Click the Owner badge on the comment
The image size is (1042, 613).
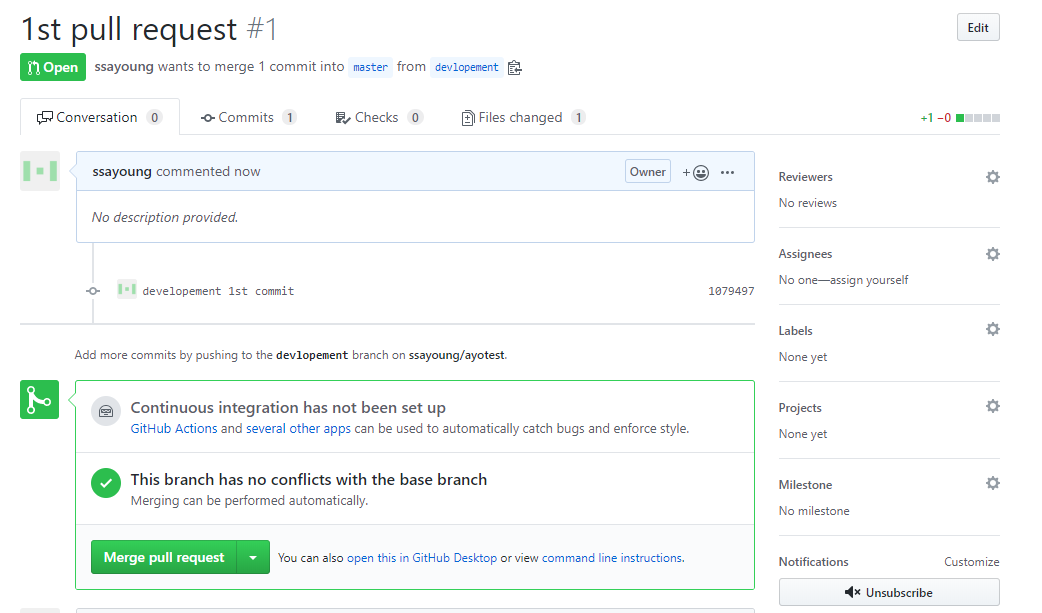pyautogui.click(x=647, y=172)
